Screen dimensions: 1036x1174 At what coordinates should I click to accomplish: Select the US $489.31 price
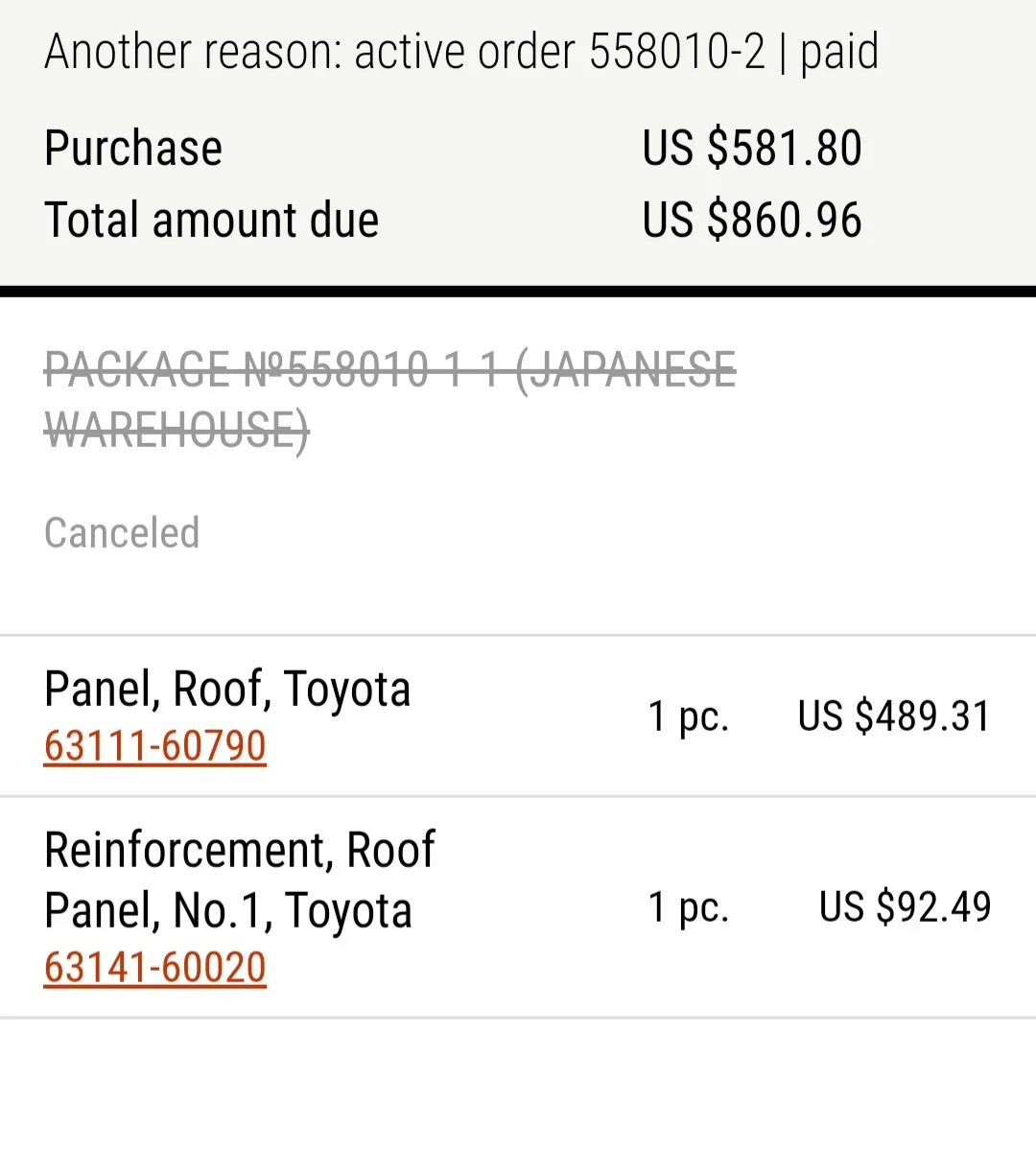pyautogui.click(x=893, y=716)
